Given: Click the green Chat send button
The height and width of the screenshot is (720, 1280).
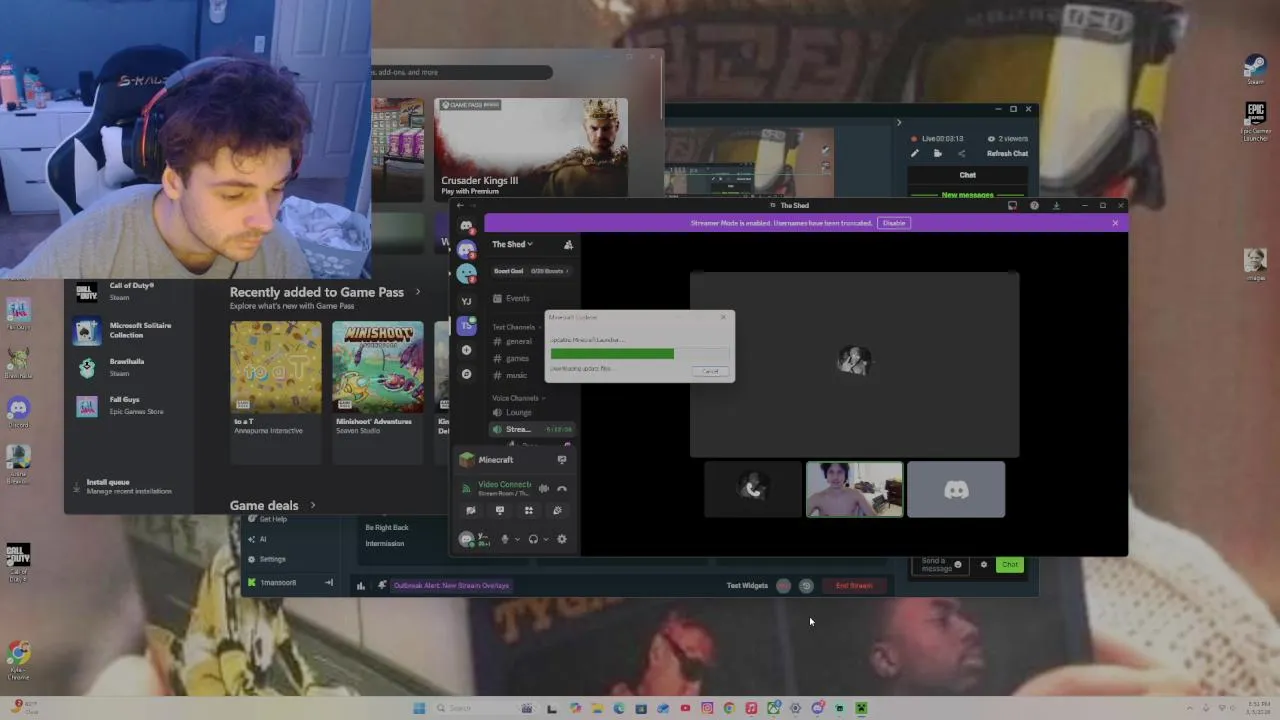Looking at the screenshot, I should point(1010,565).
